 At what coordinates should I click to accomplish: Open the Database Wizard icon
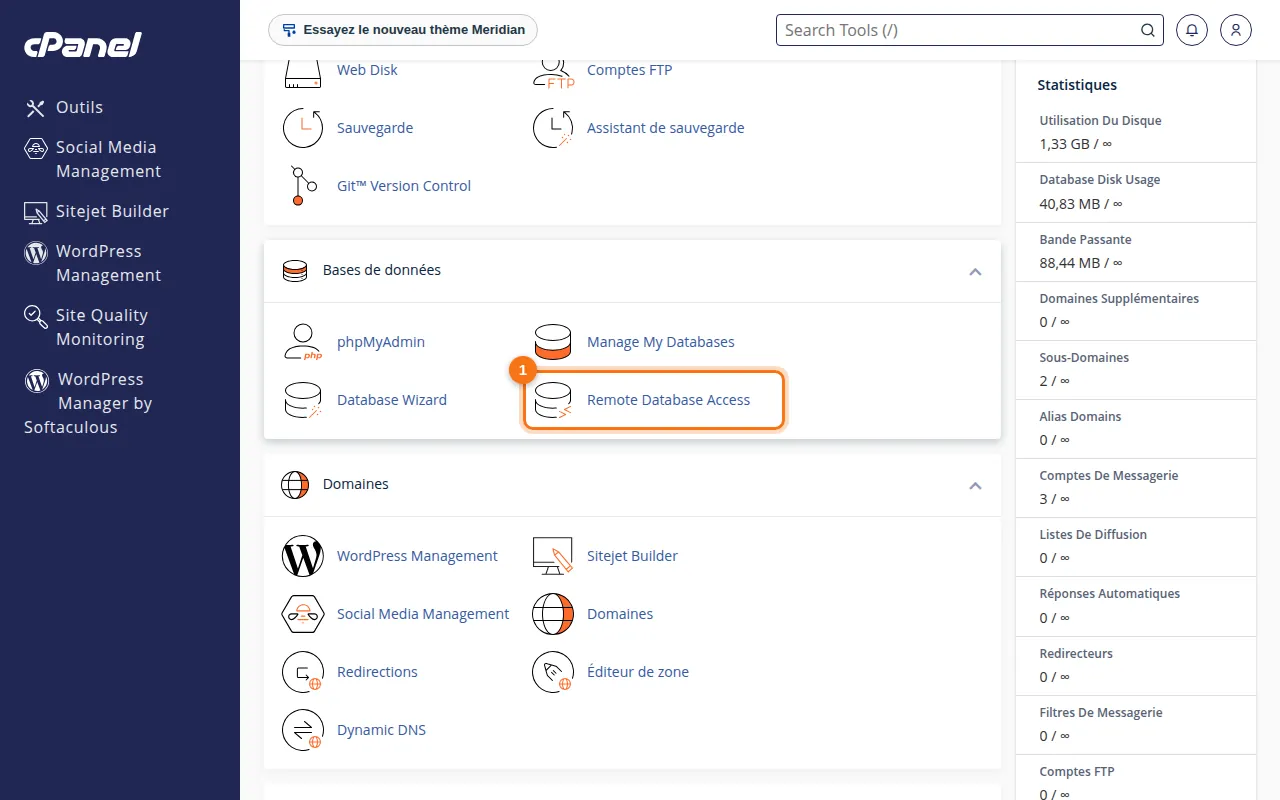coord(303,400)
